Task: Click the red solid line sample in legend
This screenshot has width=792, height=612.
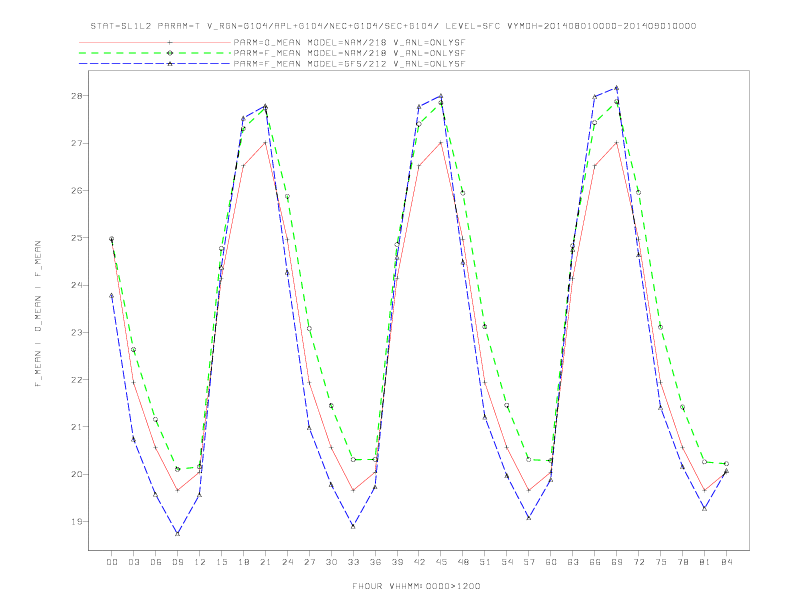Action: pyautogui.click(x=155, y=42)
